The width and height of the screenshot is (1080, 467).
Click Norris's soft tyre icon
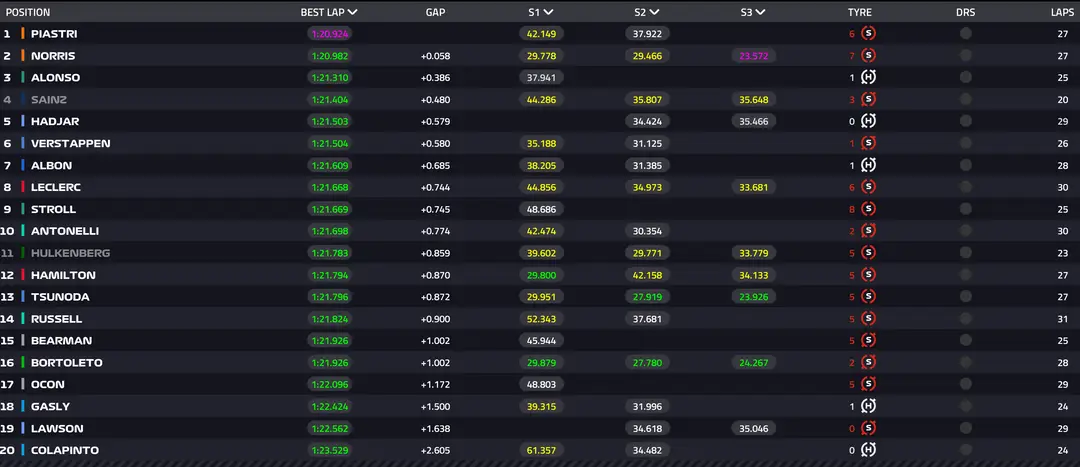tap(869, 55)
